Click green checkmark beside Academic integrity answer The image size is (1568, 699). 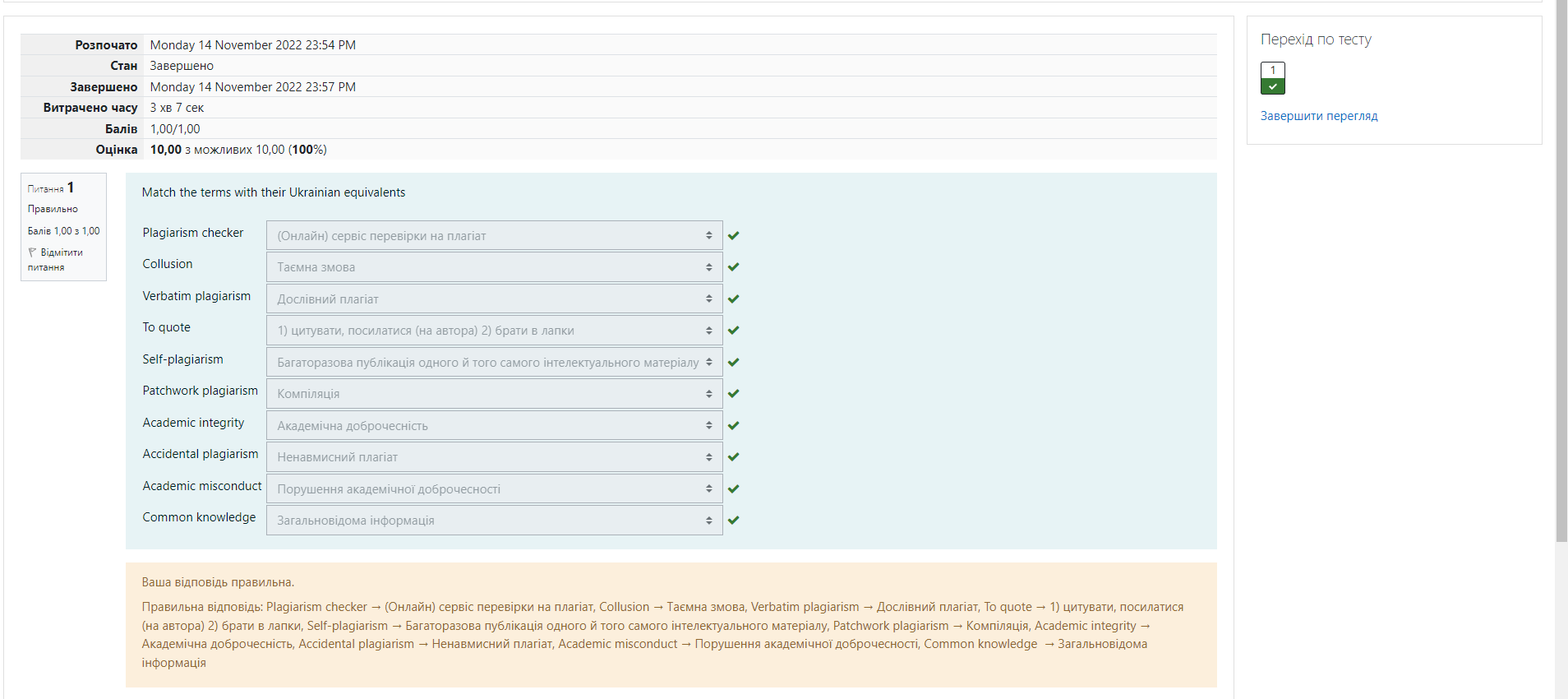pos(734,426)
